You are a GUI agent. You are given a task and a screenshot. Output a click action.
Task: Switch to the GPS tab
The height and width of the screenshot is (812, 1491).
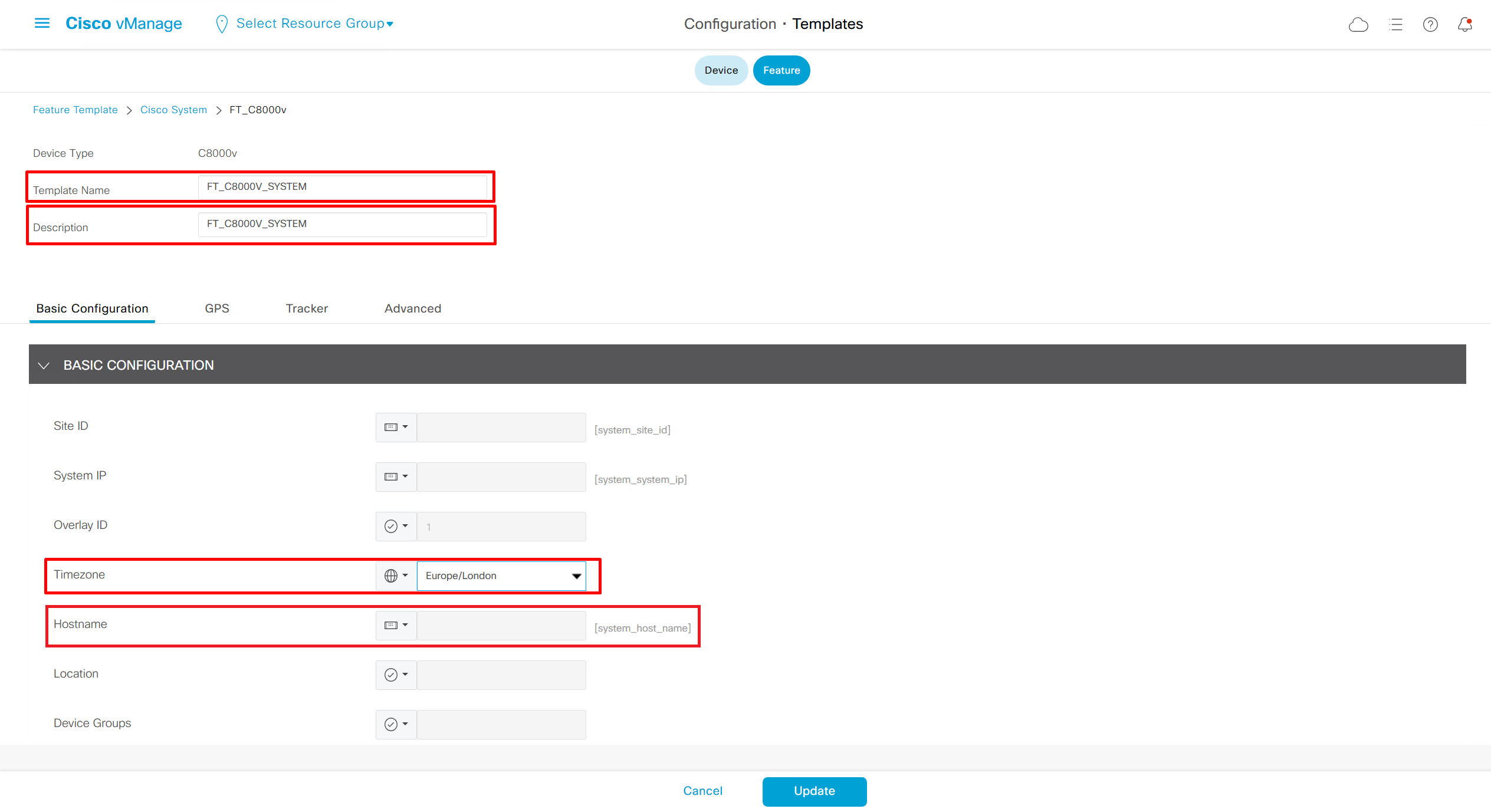217,308
